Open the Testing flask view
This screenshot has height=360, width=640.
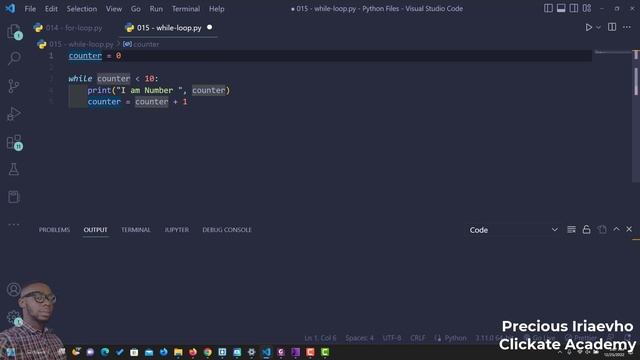[13, 169]
